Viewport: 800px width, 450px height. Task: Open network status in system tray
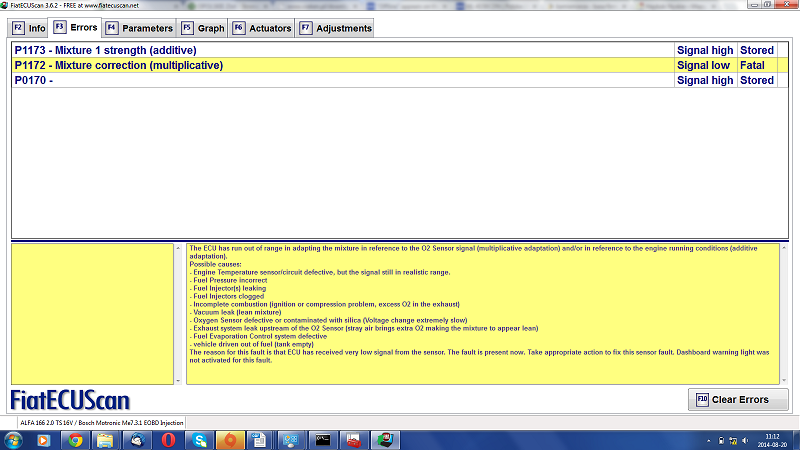(x=733, y=441)
